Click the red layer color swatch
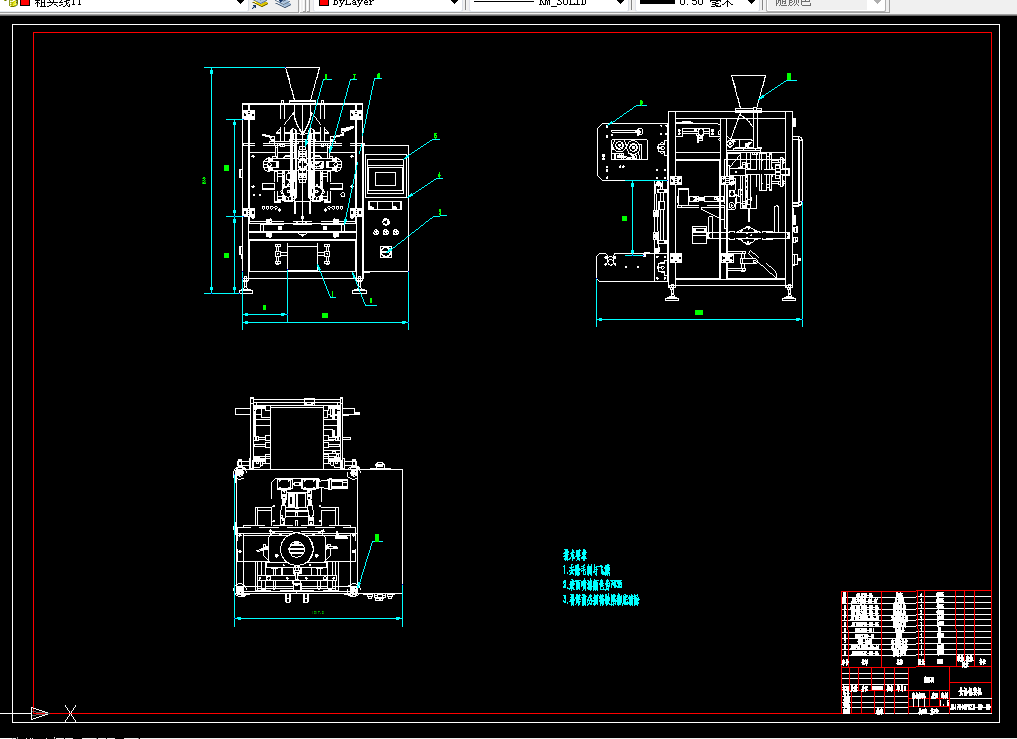This screenshot has height=739, width=1017. 25,3
